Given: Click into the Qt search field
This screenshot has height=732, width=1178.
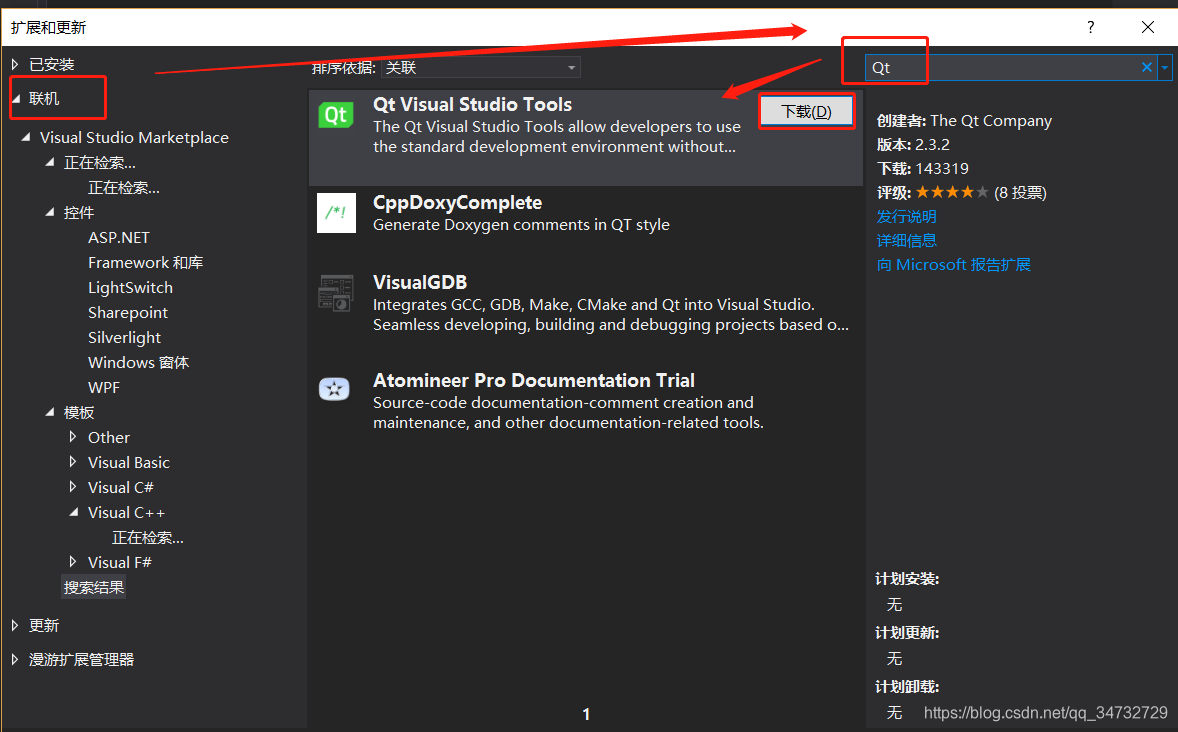Looking at the screenshot, I should click(x=1001, y=68).
